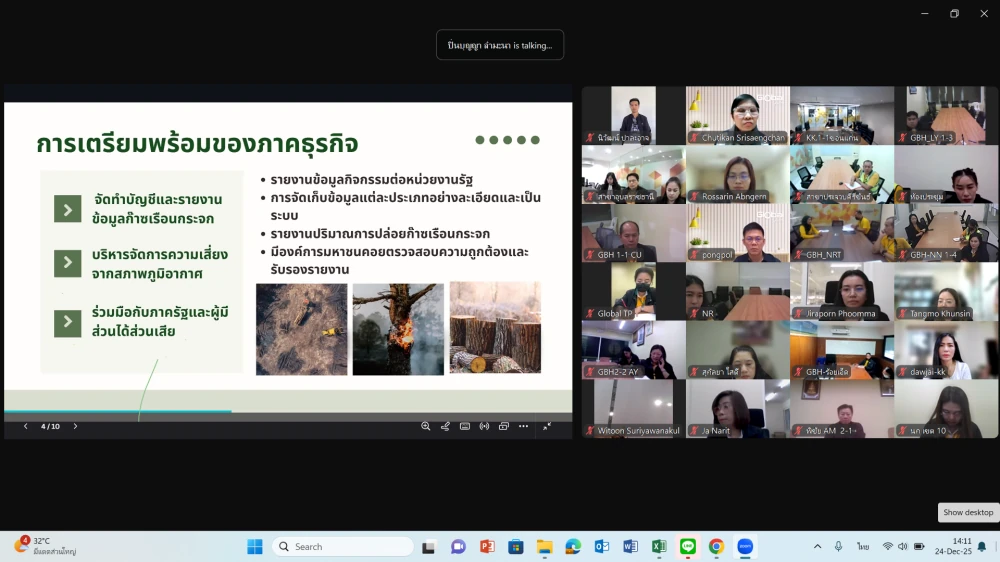Open PowerPoint from the taskbar
The image size is (1000, 562).
point(487,547)
